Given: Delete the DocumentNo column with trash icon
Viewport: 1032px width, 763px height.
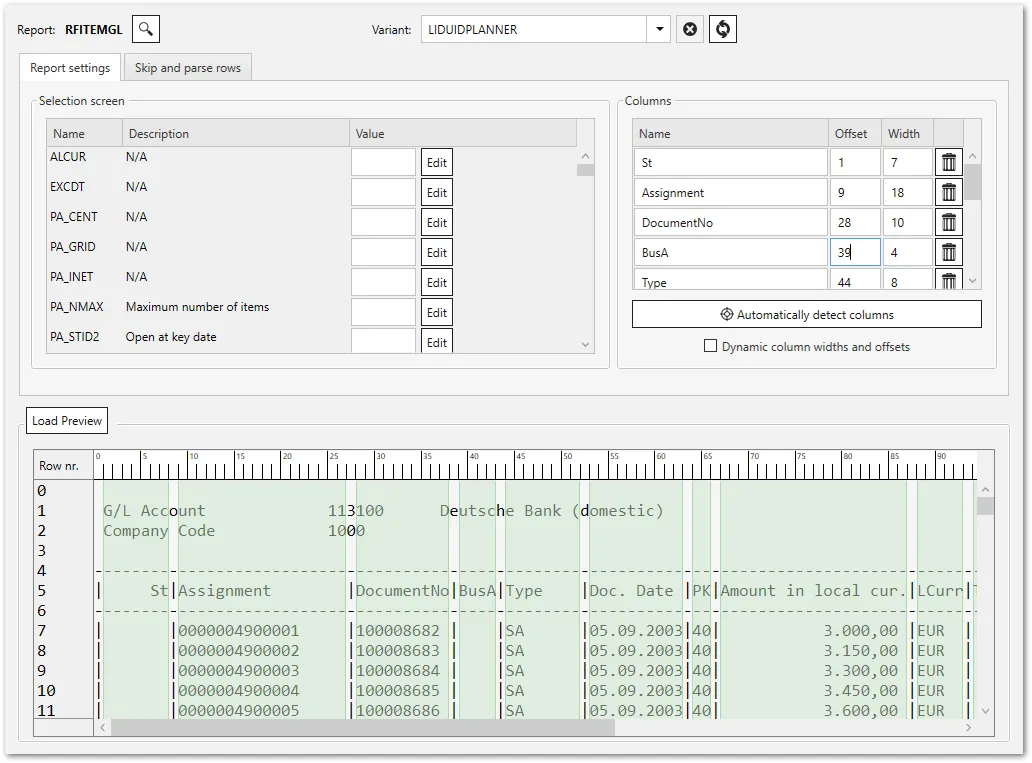Looking at the screenshot, I should tap(948, 223).
